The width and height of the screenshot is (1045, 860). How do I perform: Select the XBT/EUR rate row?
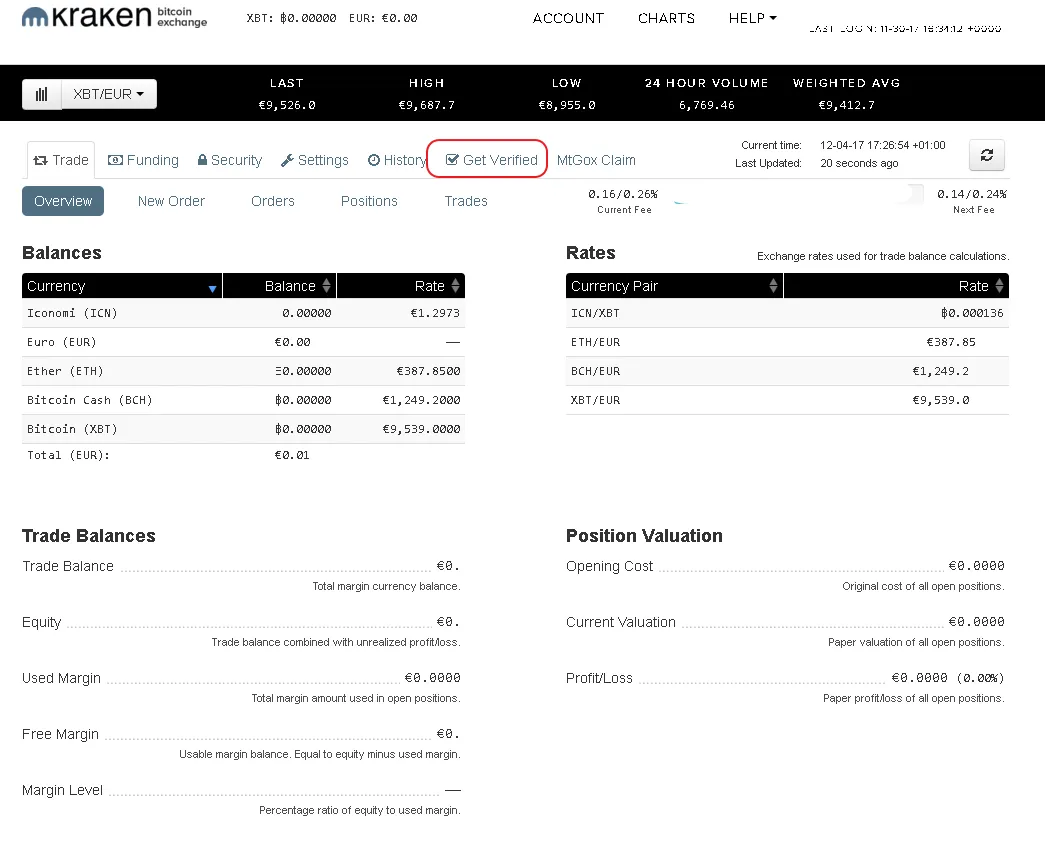click(x=787, y=400)
